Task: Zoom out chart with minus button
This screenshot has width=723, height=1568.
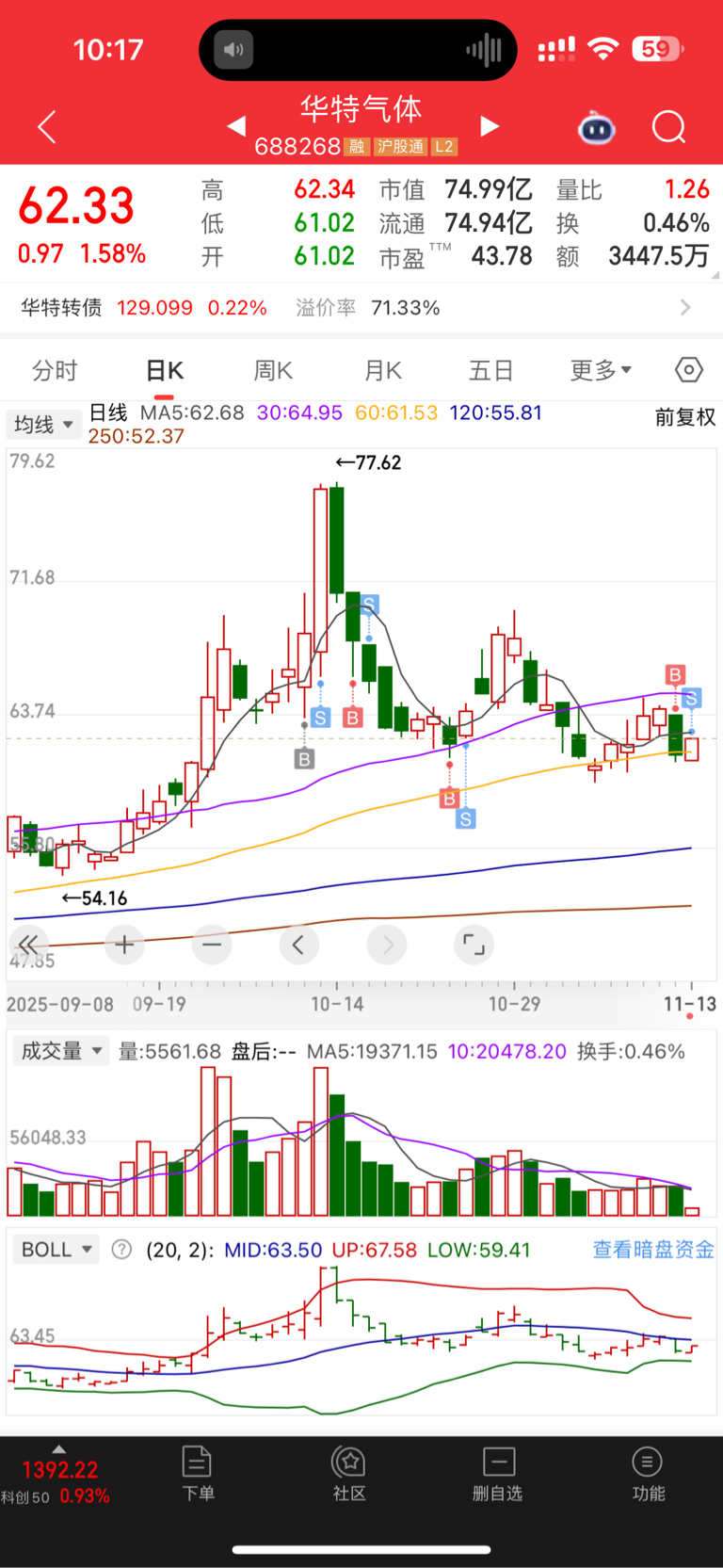Action: click(x=212, y=944)
